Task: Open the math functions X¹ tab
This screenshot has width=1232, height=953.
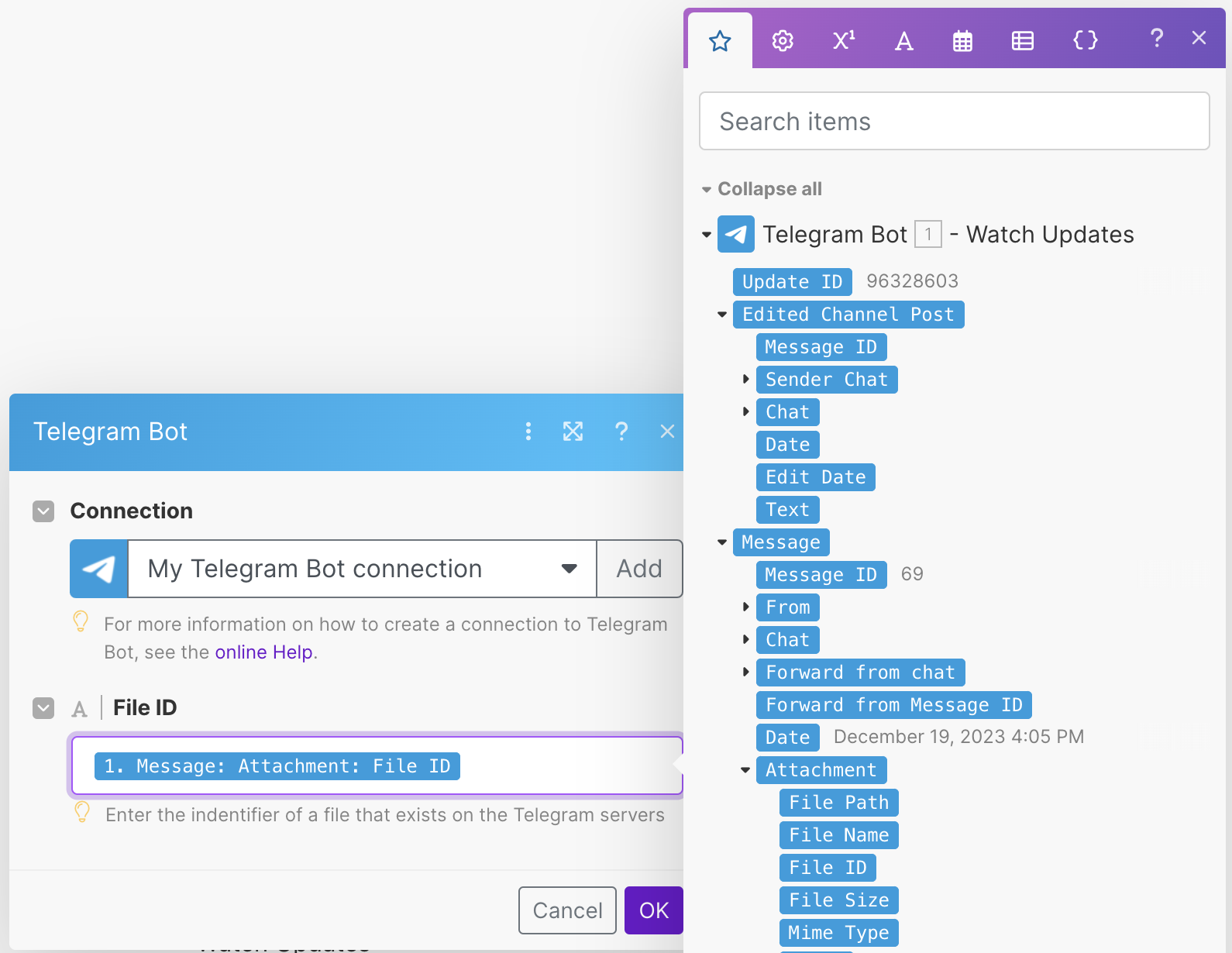Action: point(844,40)
